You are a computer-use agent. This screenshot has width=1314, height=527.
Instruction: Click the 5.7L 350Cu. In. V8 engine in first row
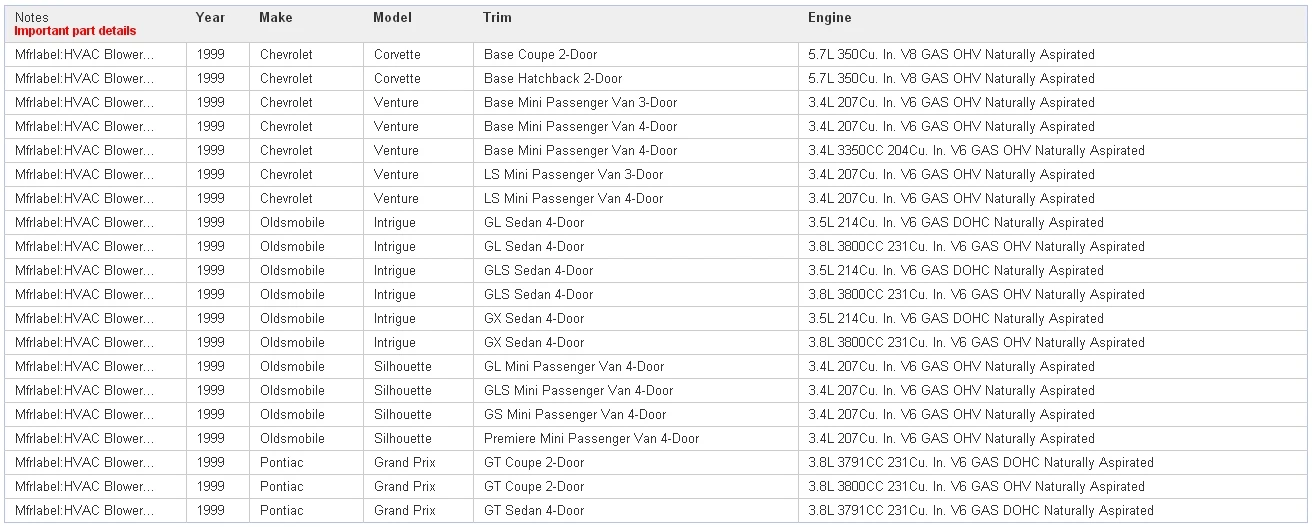pyautogui.click(x=952, y=55)
